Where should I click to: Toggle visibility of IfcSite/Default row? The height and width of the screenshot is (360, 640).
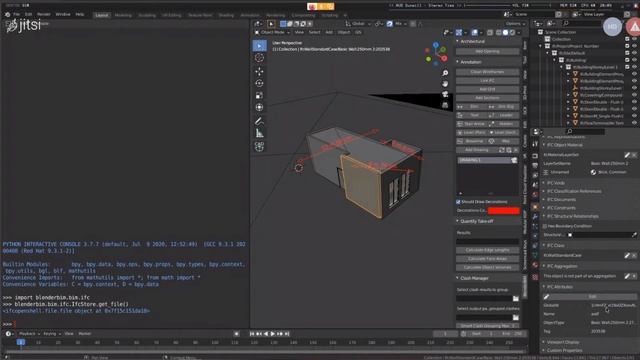tap(634, 53)
